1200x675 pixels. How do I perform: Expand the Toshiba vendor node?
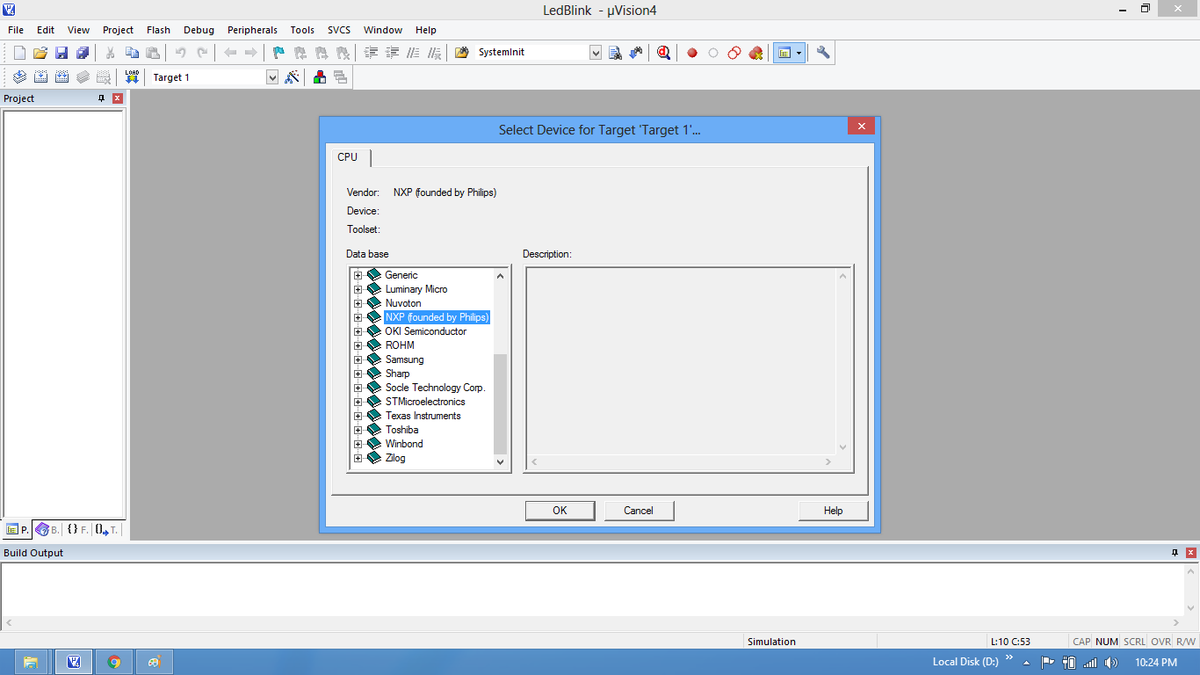click(357, 429)
